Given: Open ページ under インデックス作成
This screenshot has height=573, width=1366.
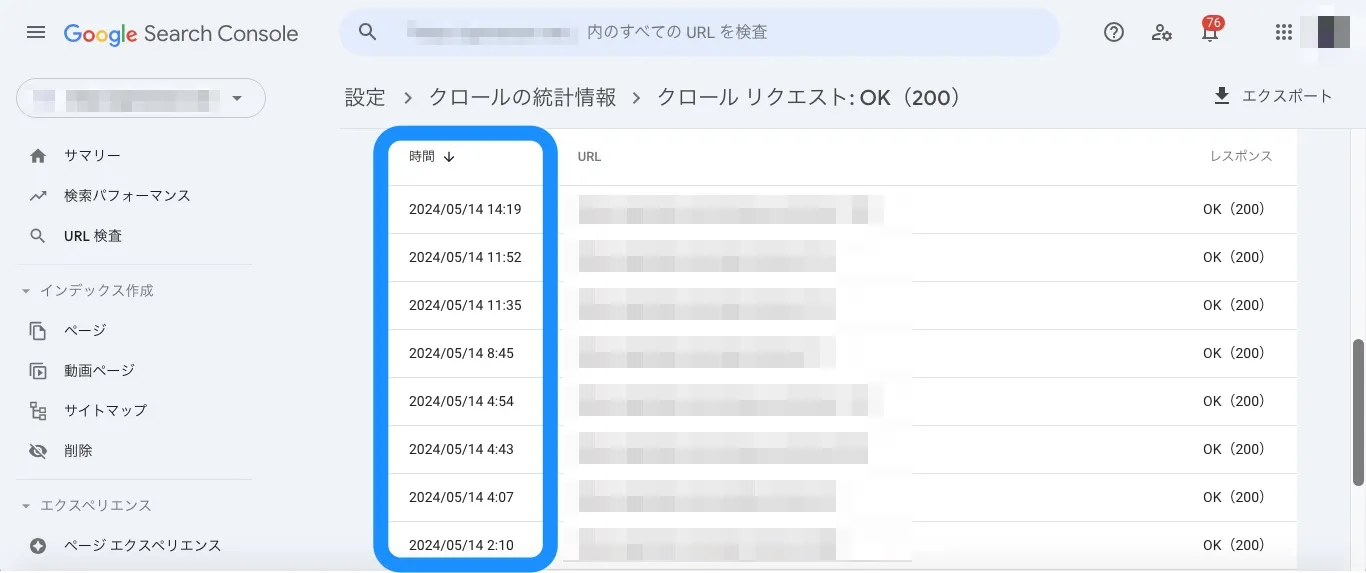Looking at the screenshot, I should coord(85,330).
